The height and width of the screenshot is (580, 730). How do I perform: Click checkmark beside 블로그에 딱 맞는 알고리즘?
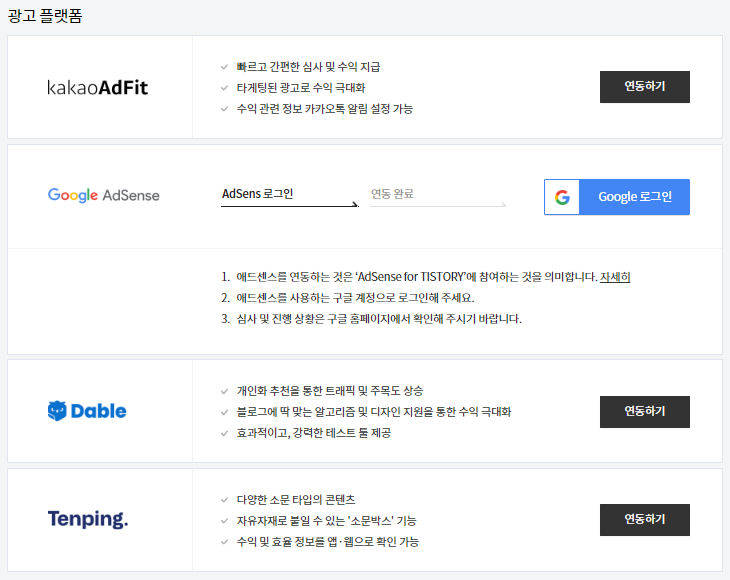tap(224, 412)
